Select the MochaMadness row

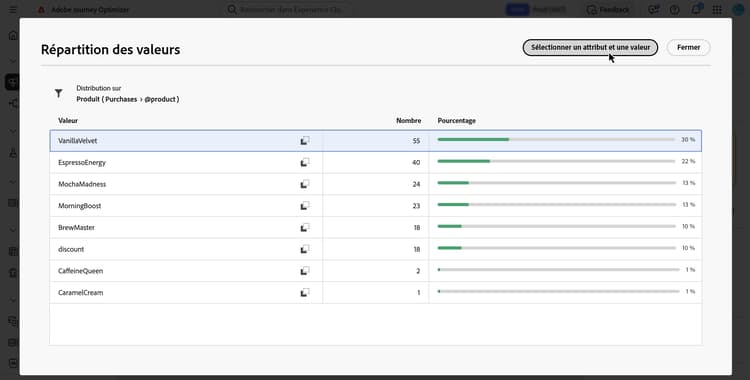375,184
